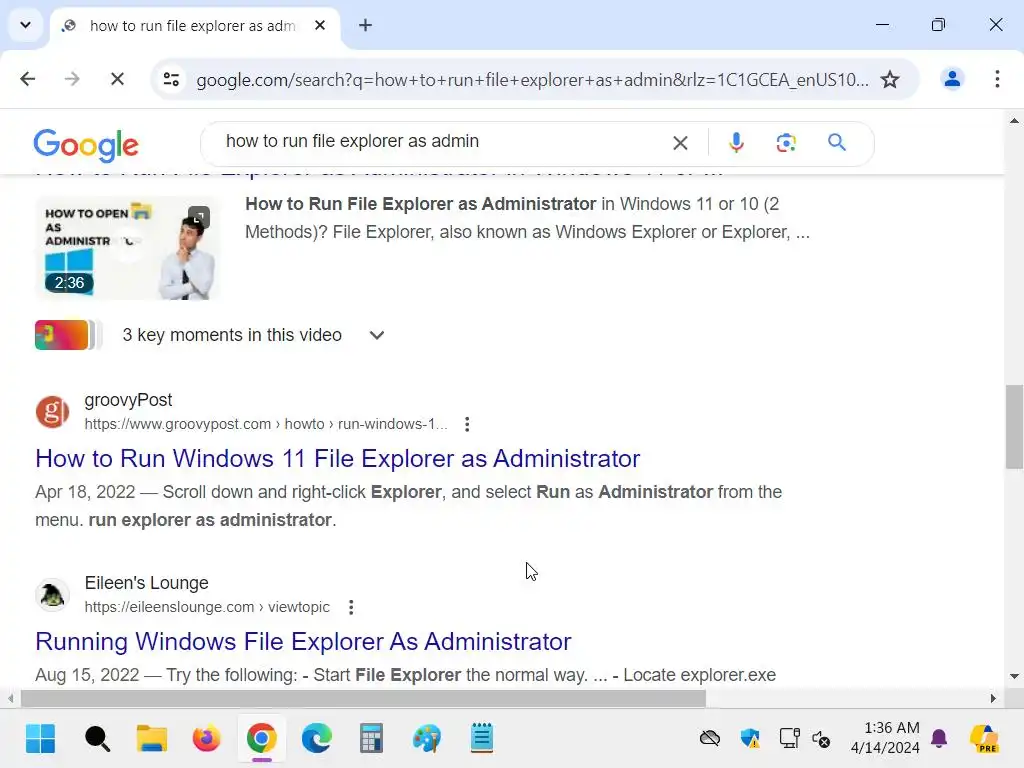Click the groovyPost site name
Screen dimensions: 1024x768
coord(128,400)
